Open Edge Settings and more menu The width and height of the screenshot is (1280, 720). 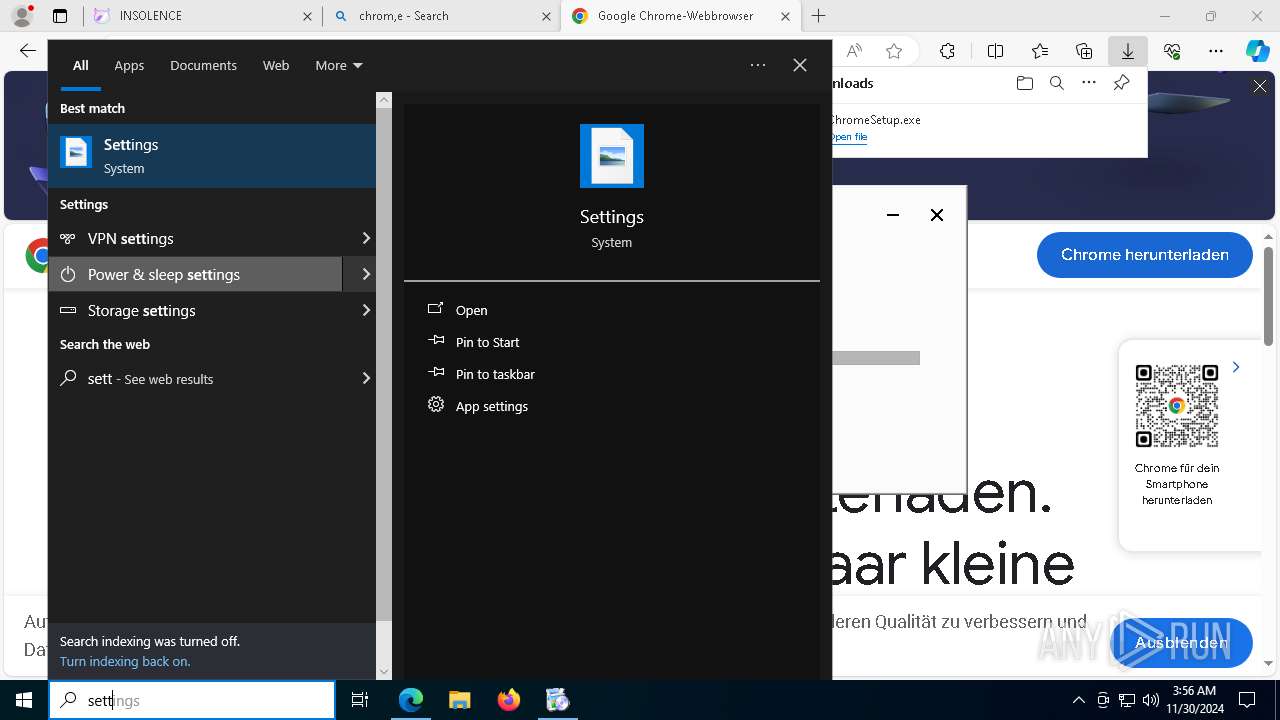coord(1216,51)
